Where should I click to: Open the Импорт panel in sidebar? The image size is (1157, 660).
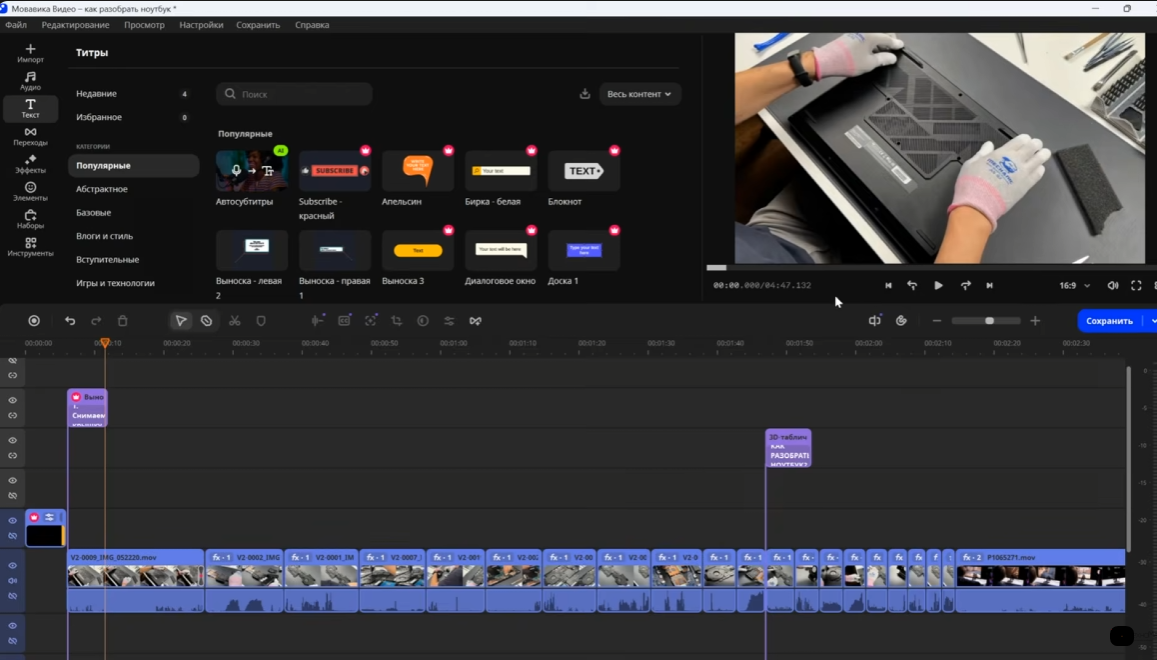point(30,53)
